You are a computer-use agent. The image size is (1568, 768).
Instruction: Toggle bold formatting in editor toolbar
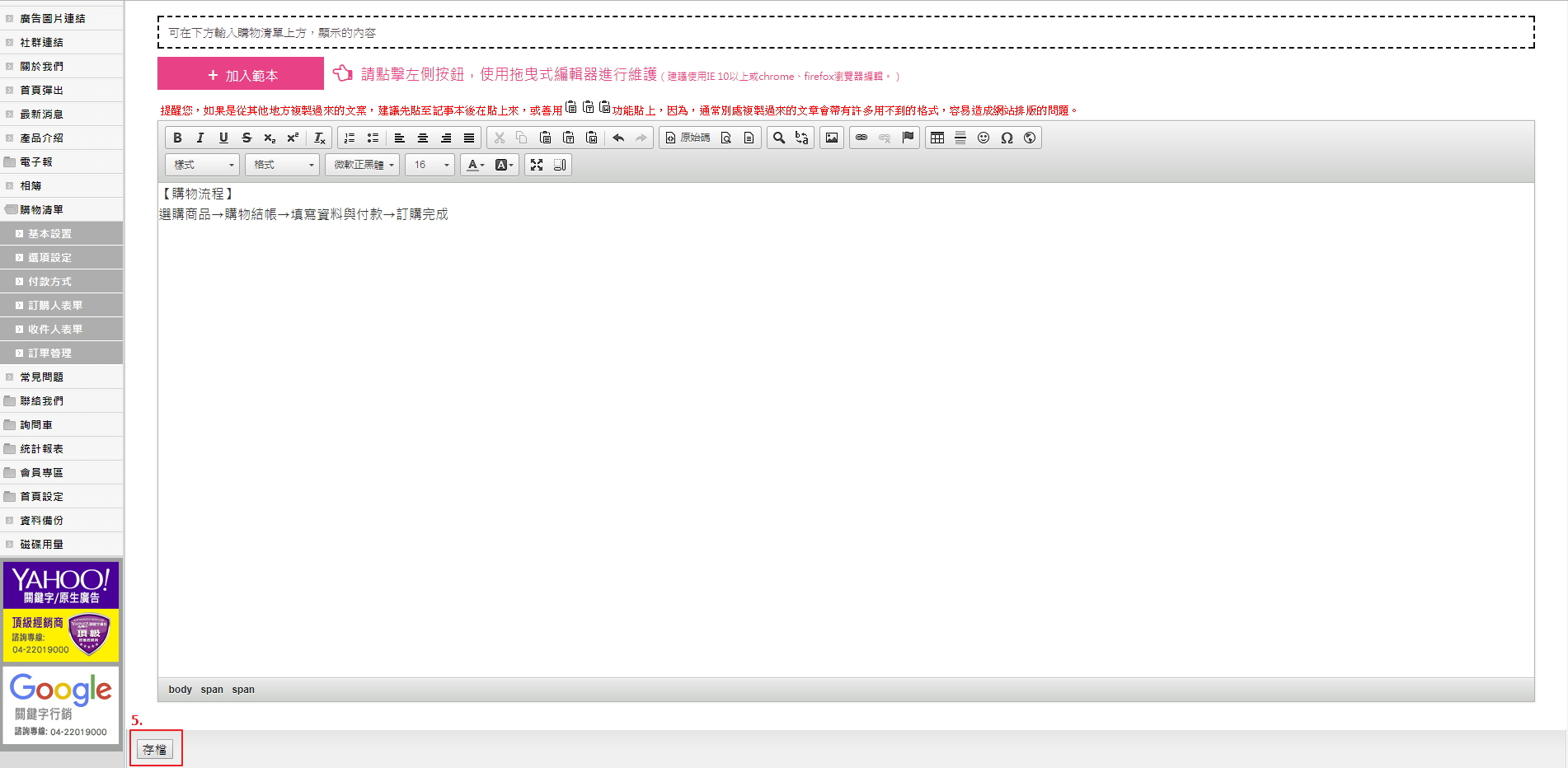(x=177, y=138)
